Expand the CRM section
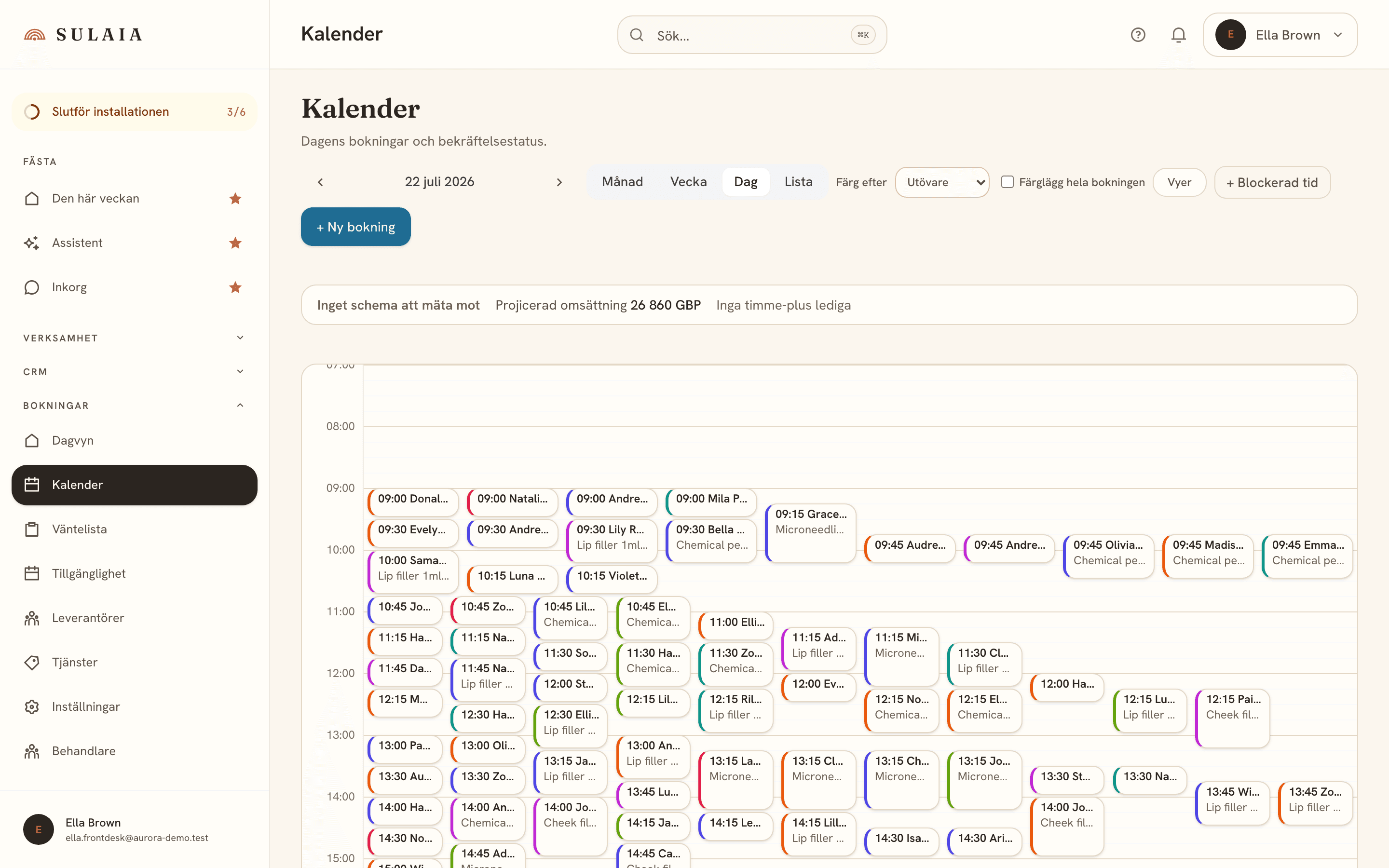The image size is (1389, 868). pos(134,371)
